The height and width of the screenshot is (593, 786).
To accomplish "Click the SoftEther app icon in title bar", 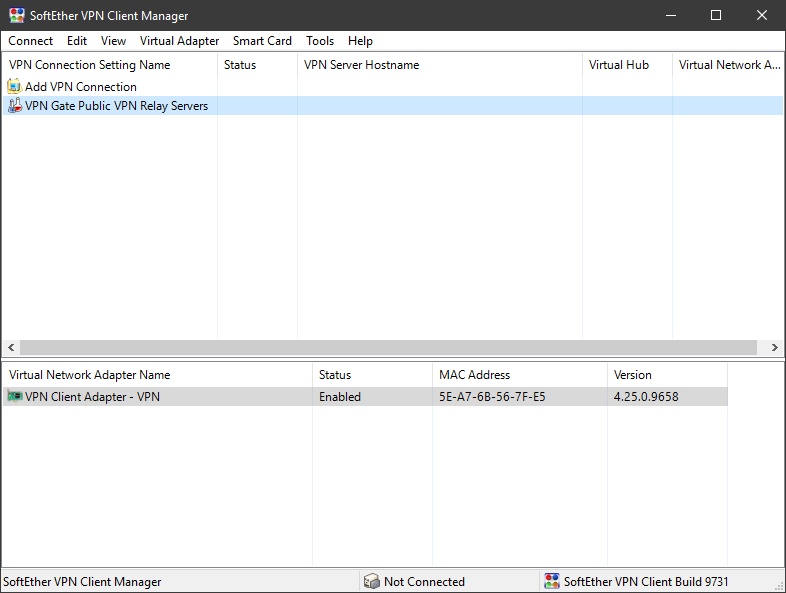I will pyautogui.click(x=17, y=15).
